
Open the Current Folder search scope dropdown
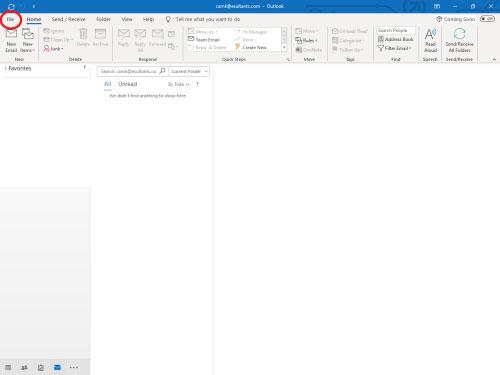click(x=189, y=71)
